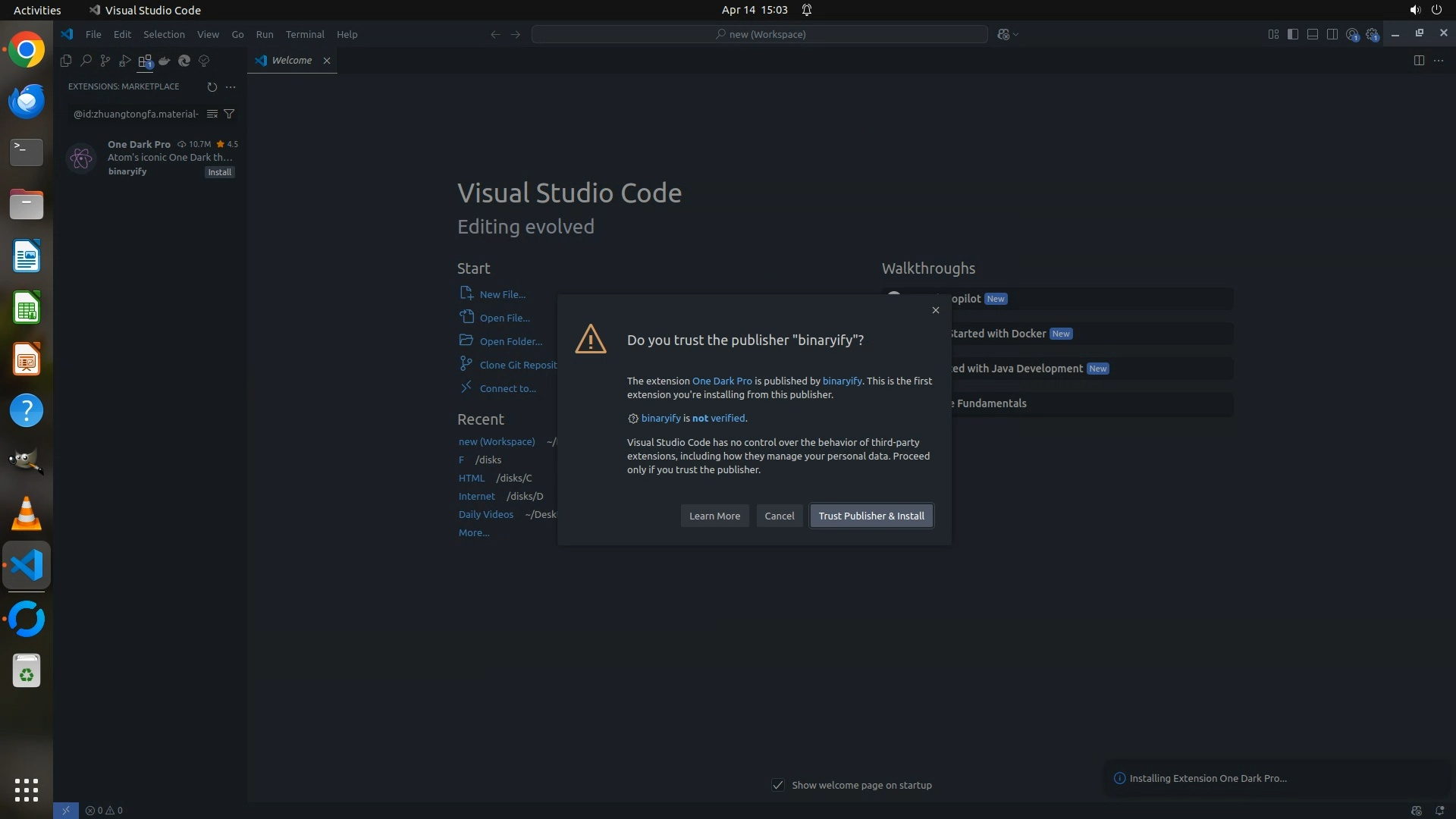1456x819 pixels.
Task: Click Cancel in the trust dialog
Action: [779, 516]
